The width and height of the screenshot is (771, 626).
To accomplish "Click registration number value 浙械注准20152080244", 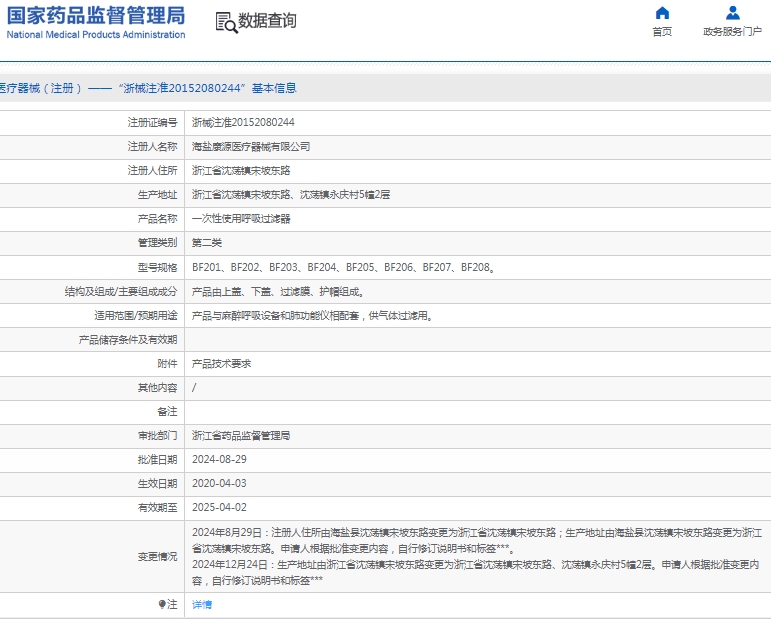I will [243, 122].
